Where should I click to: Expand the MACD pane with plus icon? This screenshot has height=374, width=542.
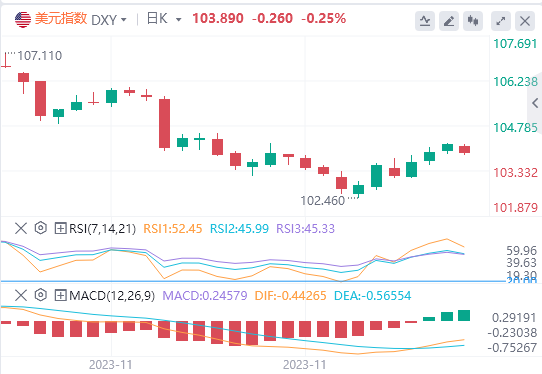coord(60,295)
